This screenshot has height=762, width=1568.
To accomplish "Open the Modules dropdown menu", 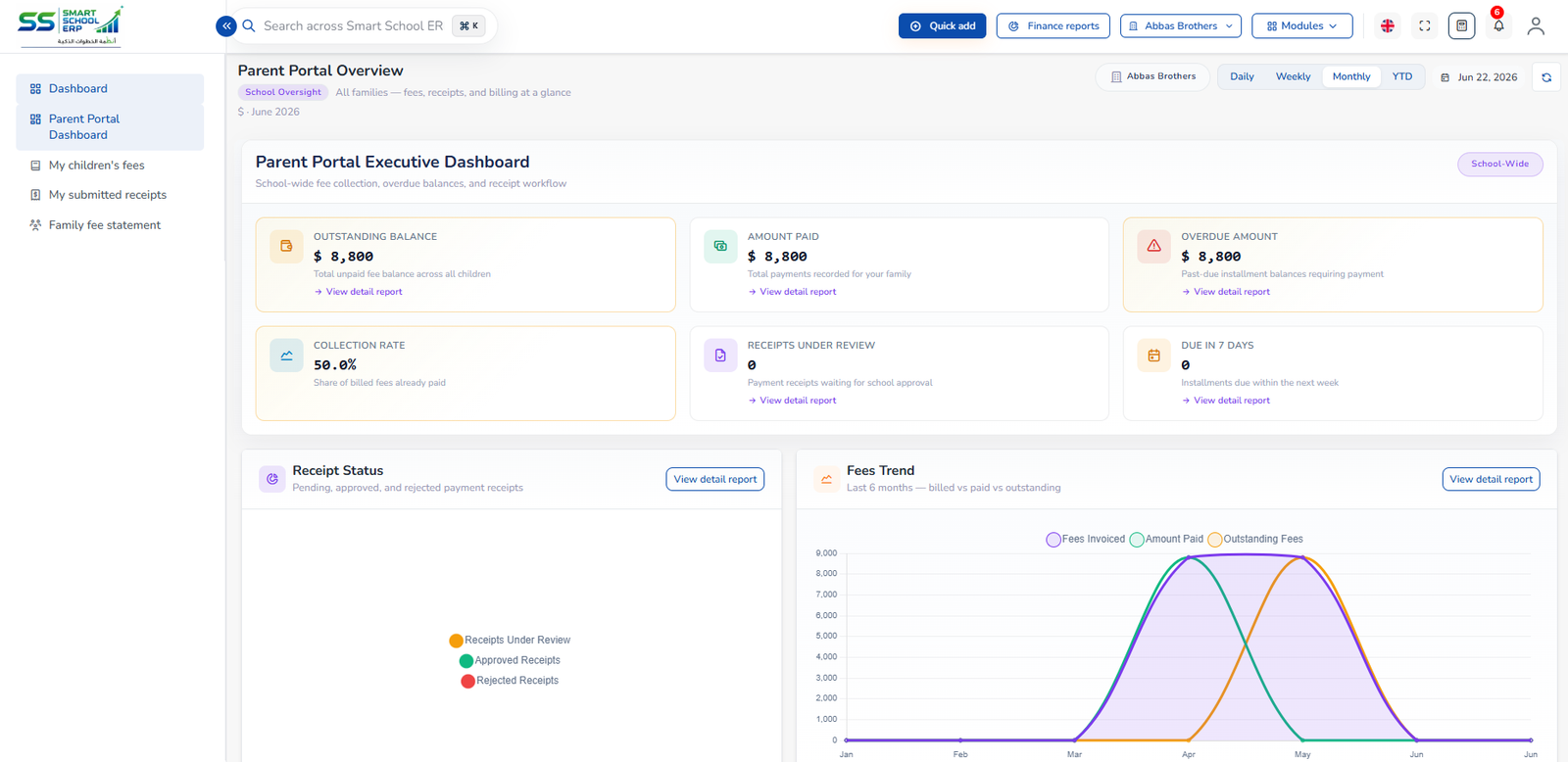I will click(1301, 26).
